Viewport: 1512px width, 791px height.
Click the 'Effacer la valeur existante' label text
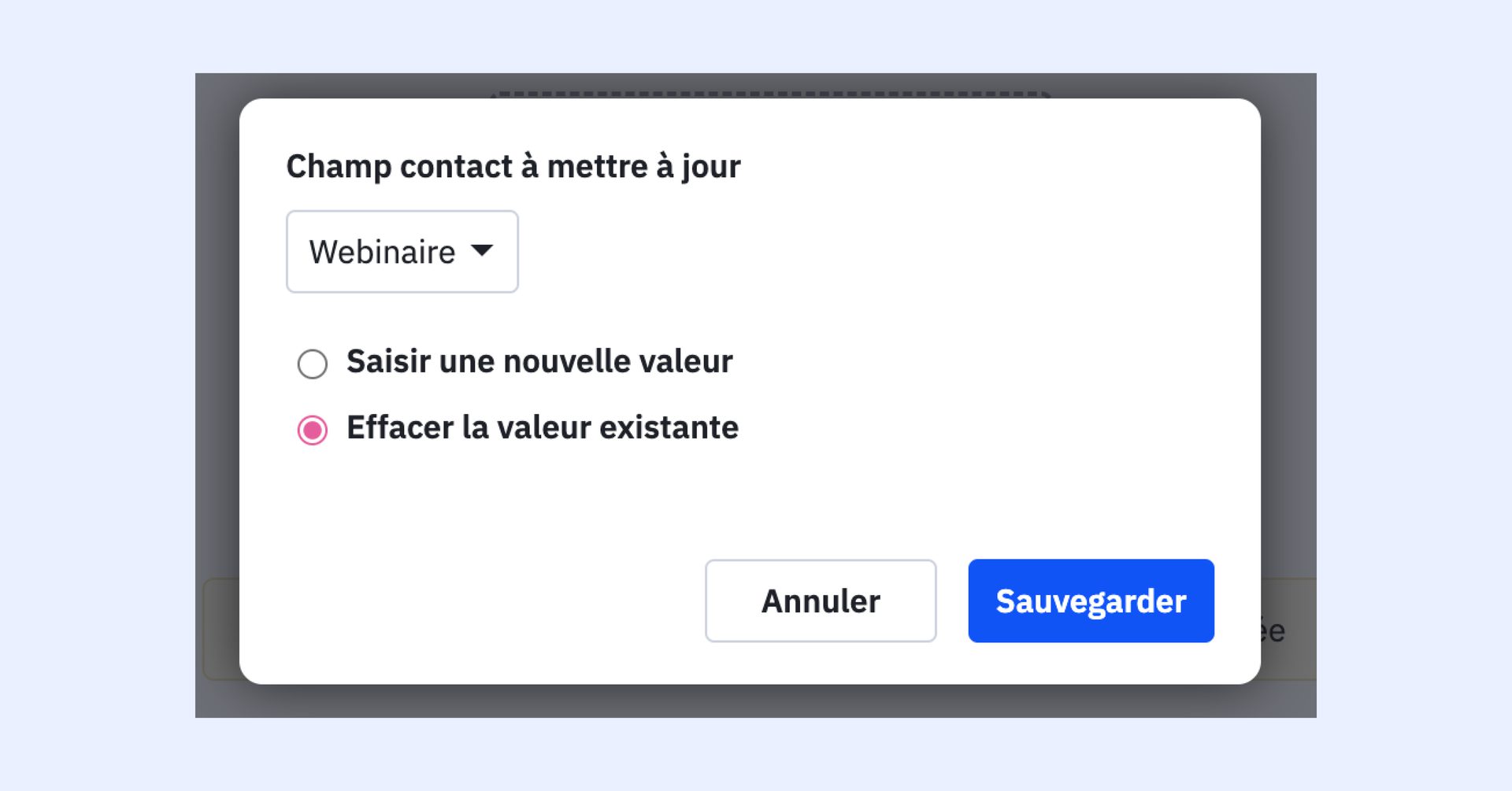(x=543, y=428)
